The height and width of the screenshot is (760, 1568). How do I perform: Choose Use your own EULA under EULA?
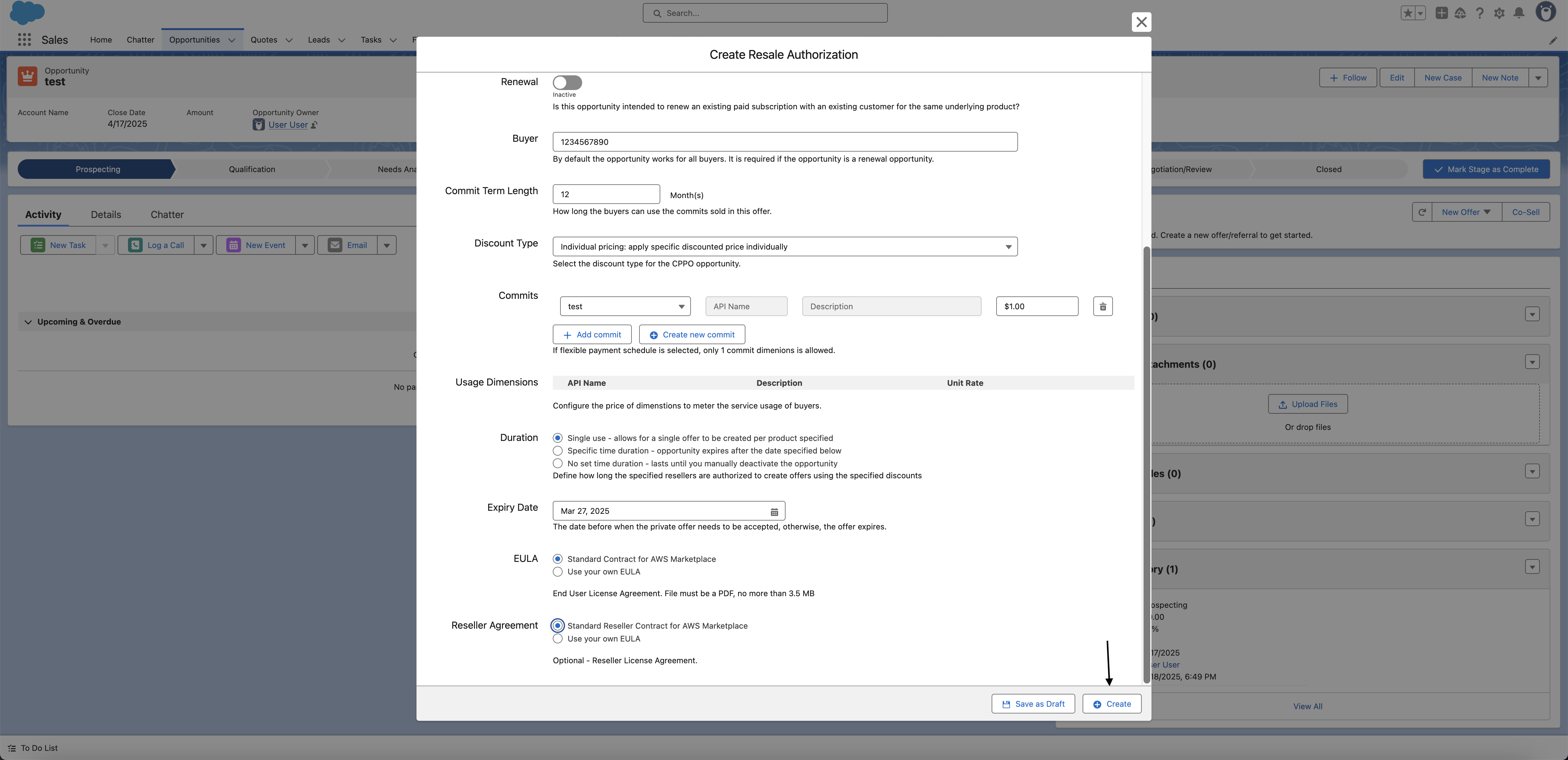click(x=558, y=572)
